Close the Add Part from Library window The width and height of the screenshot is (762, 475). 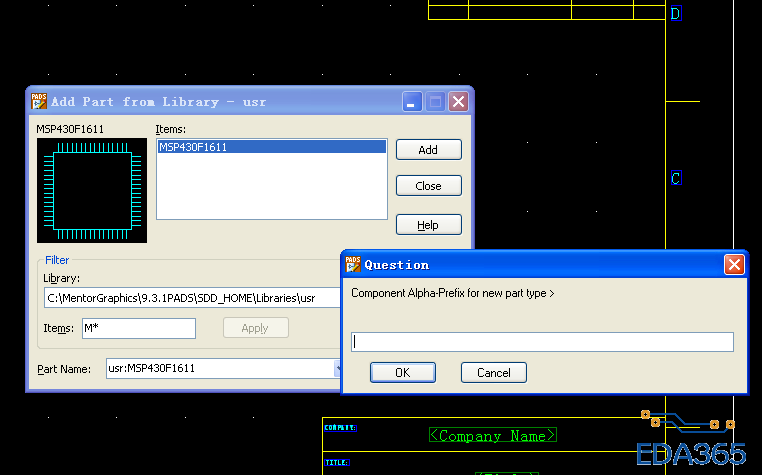(x=458, y=102)
